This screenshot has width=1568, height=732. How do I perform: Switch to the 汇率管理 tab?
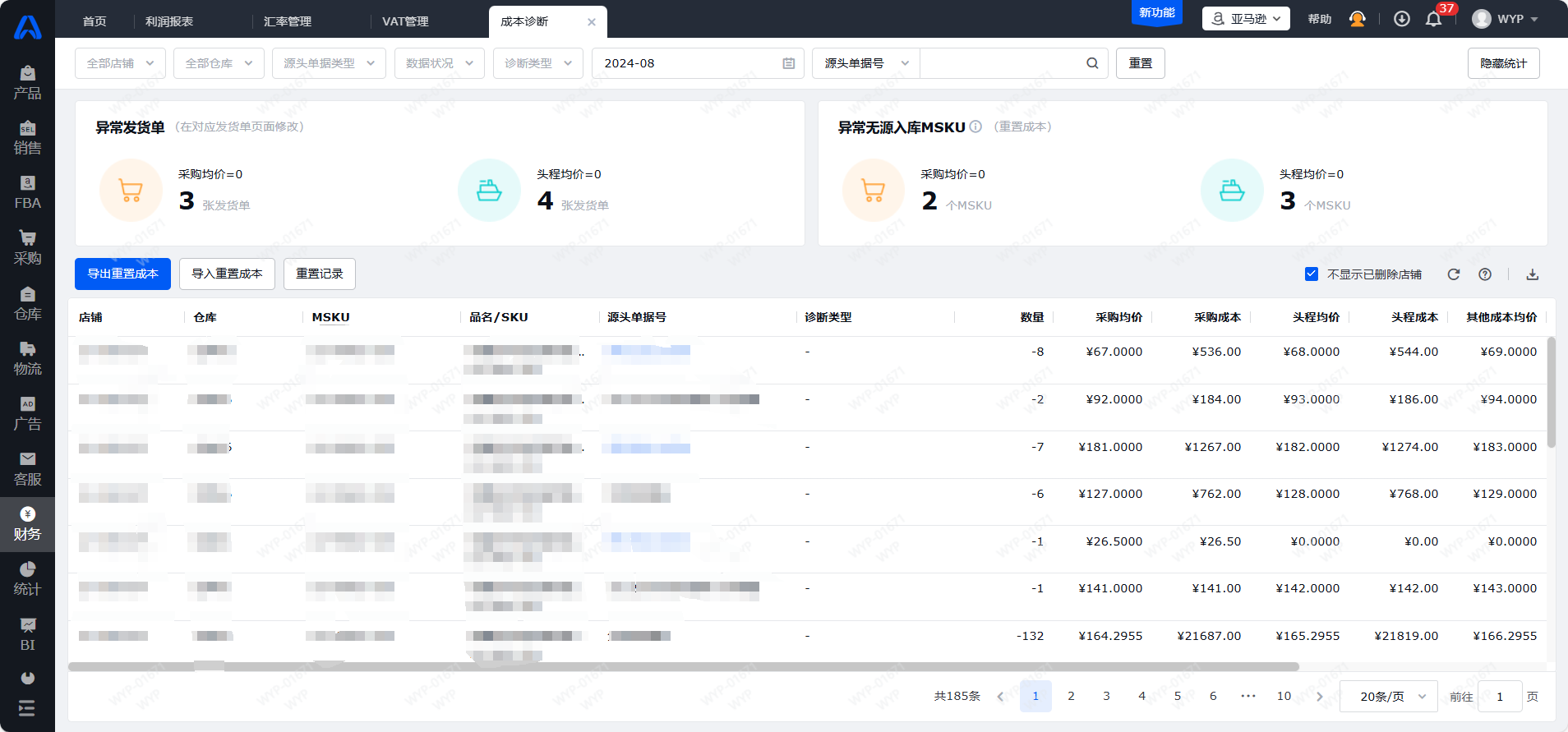click(x=288, y=21)
